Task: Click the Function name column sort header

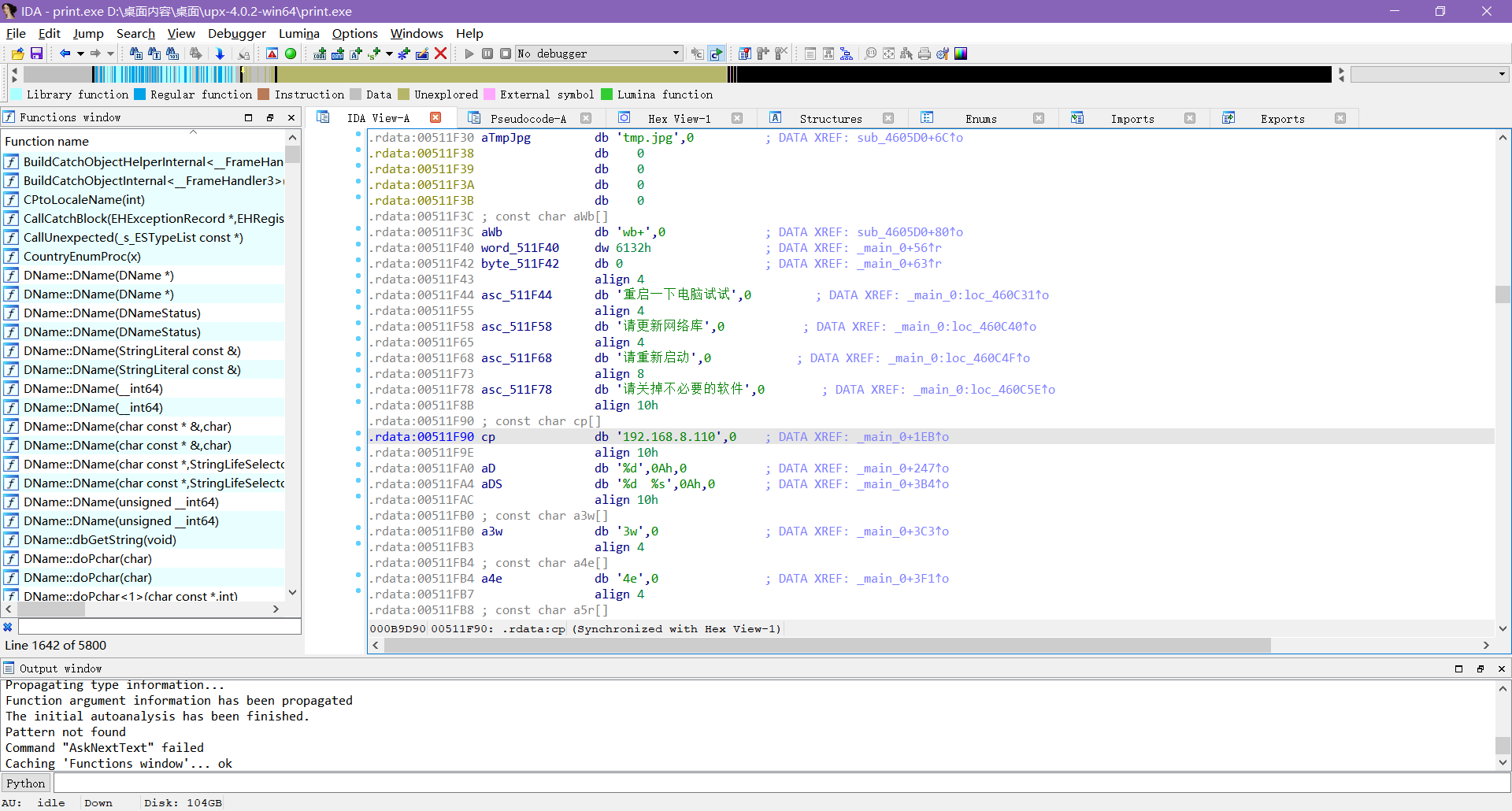Action: pos(143,141)
